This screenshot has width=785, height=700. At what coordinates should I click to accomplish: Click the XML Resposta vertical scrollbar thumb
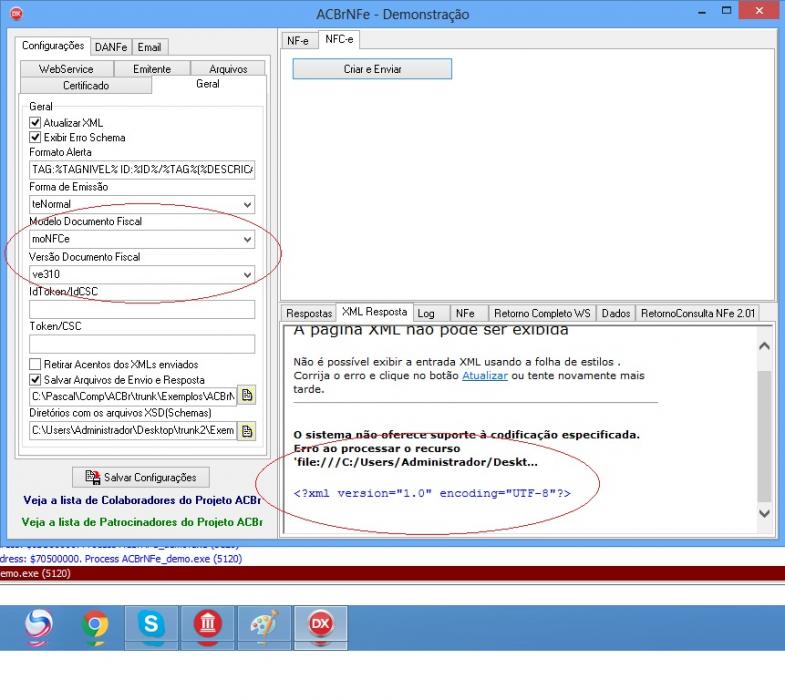[x=764, y=436]
